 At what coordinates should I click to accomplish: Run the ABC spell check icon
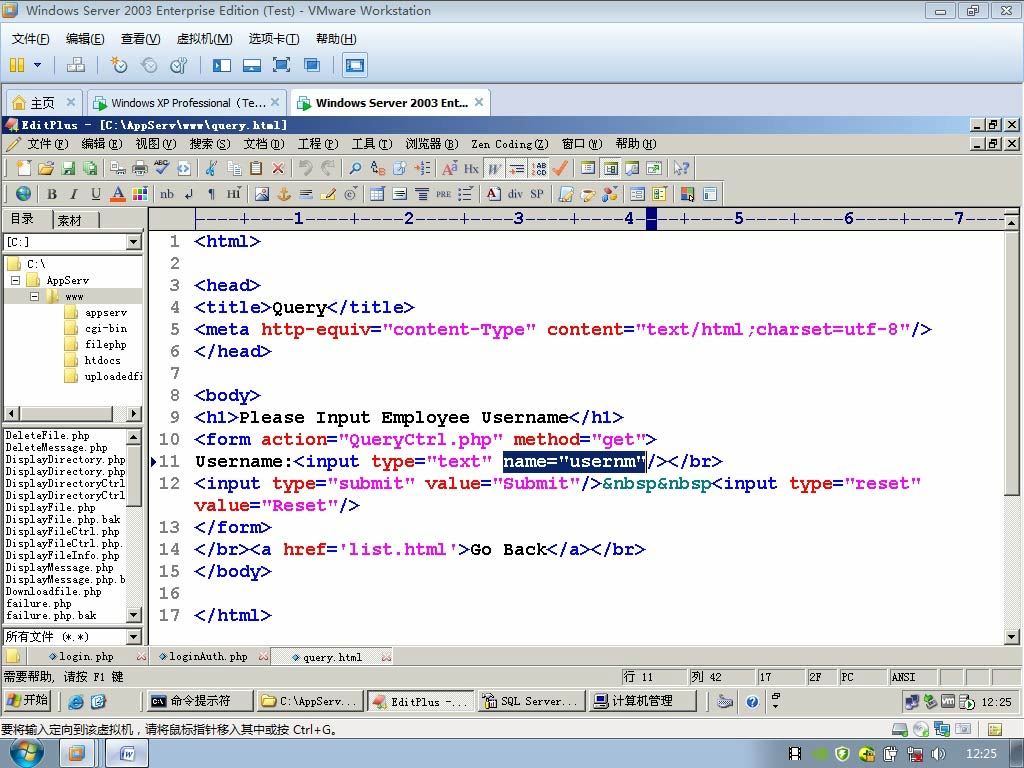pos(161,168)
